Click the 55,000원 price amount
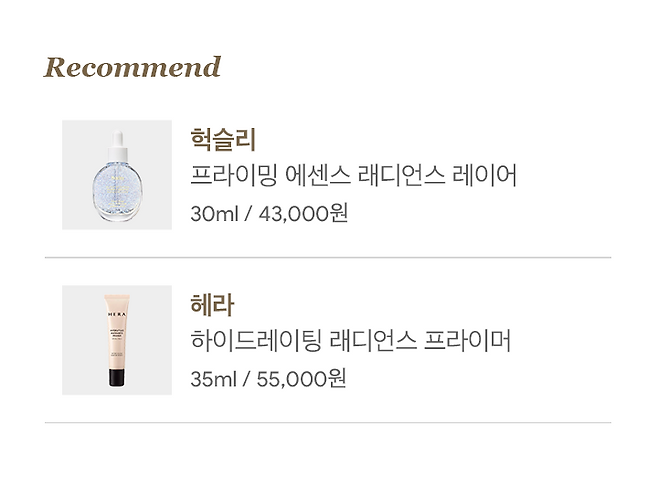This screenshot has height=487, width=658. pyautogui.click(x=301, y=379)
